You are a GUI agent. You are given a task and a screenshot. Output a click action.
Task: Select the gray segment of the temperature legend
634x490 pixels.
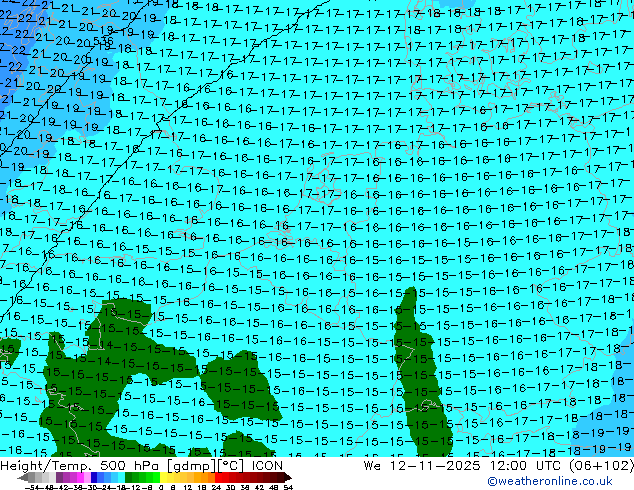(31, 477)
